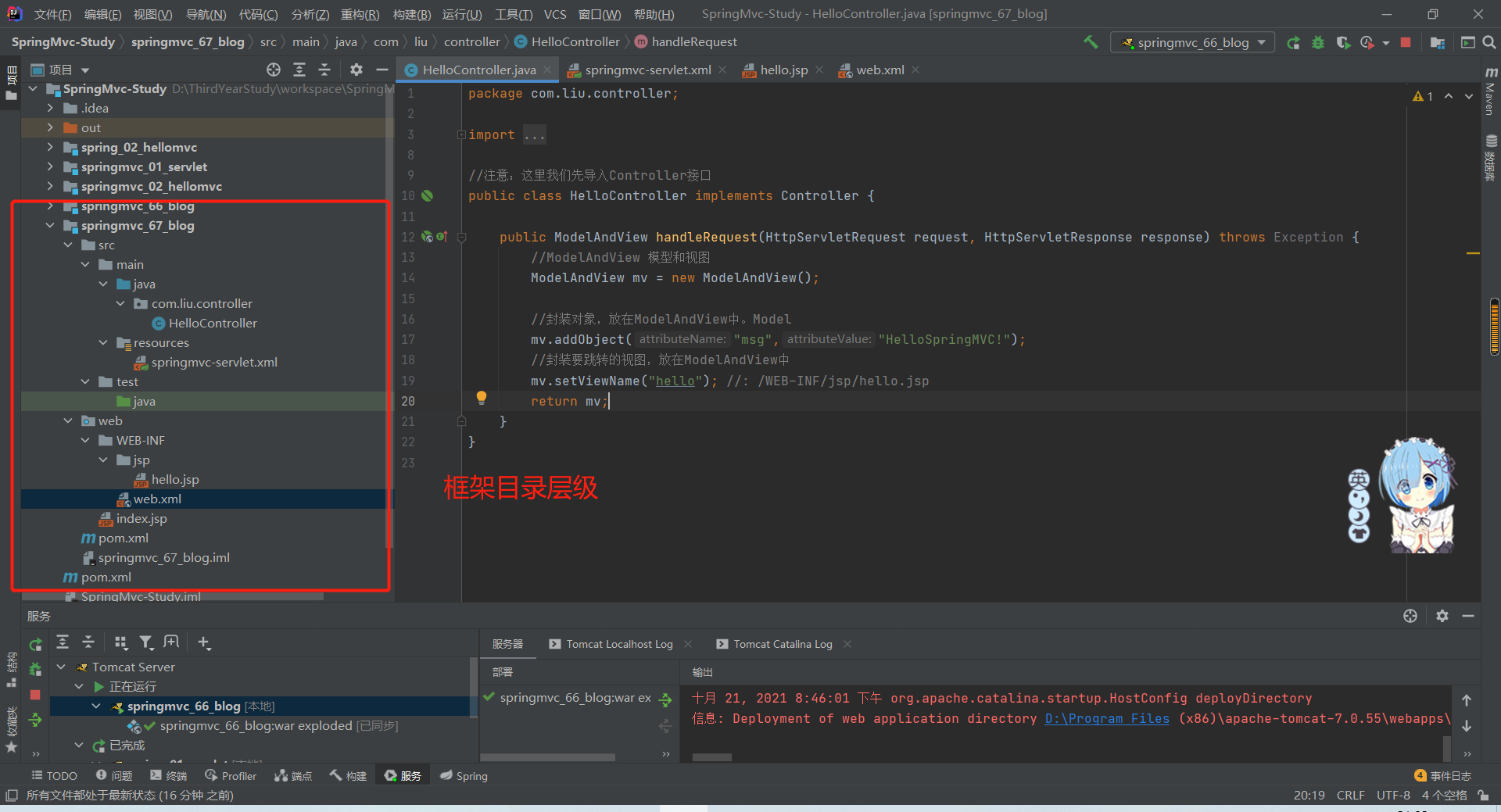Go to next highlighted error arrow
Screen dimensions: 1501x812
tap(1469, 96)
